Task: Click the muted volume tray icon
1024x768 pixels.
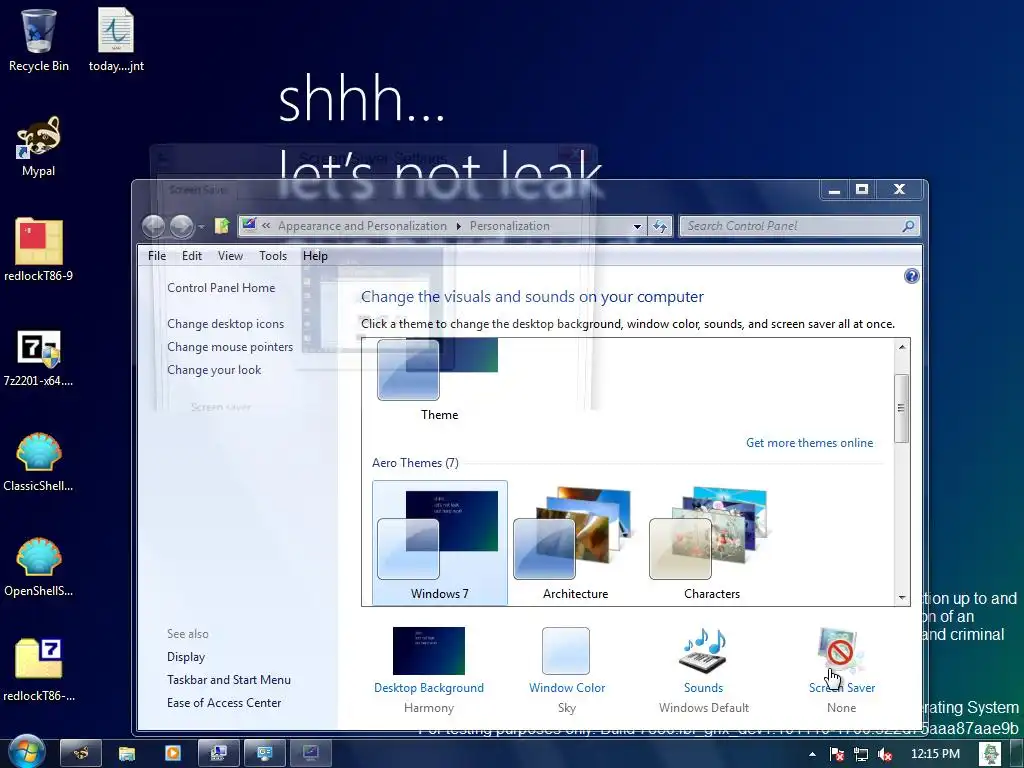Action: click(885, 754)
